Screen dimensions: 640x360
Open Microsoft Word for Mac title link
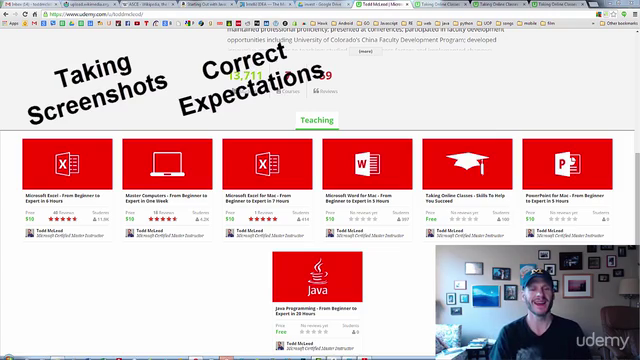coord(358,198)
